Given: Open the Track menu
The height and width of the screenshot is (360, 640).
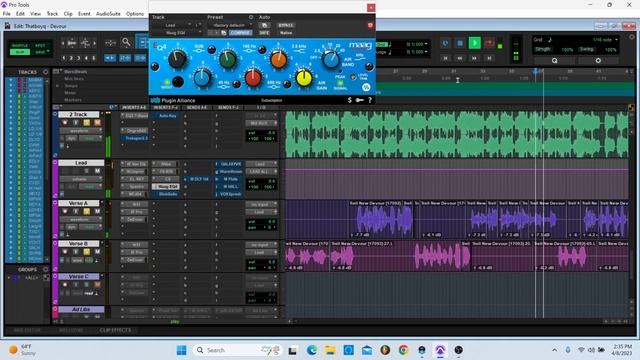Looking at the screenshot, I should tap(52, 14).
